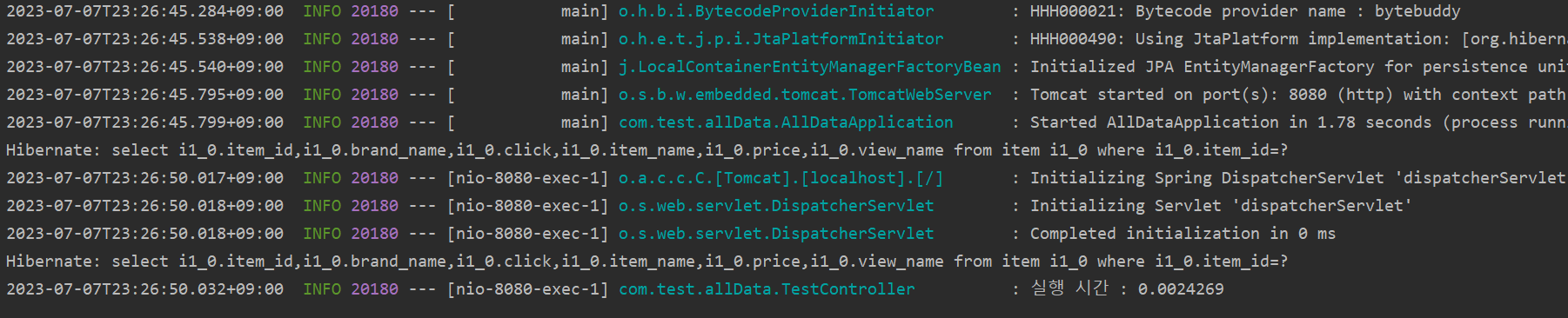
Task: Click the com.test.allData.AllDataApplication logger name
Action: pos(786,123)
